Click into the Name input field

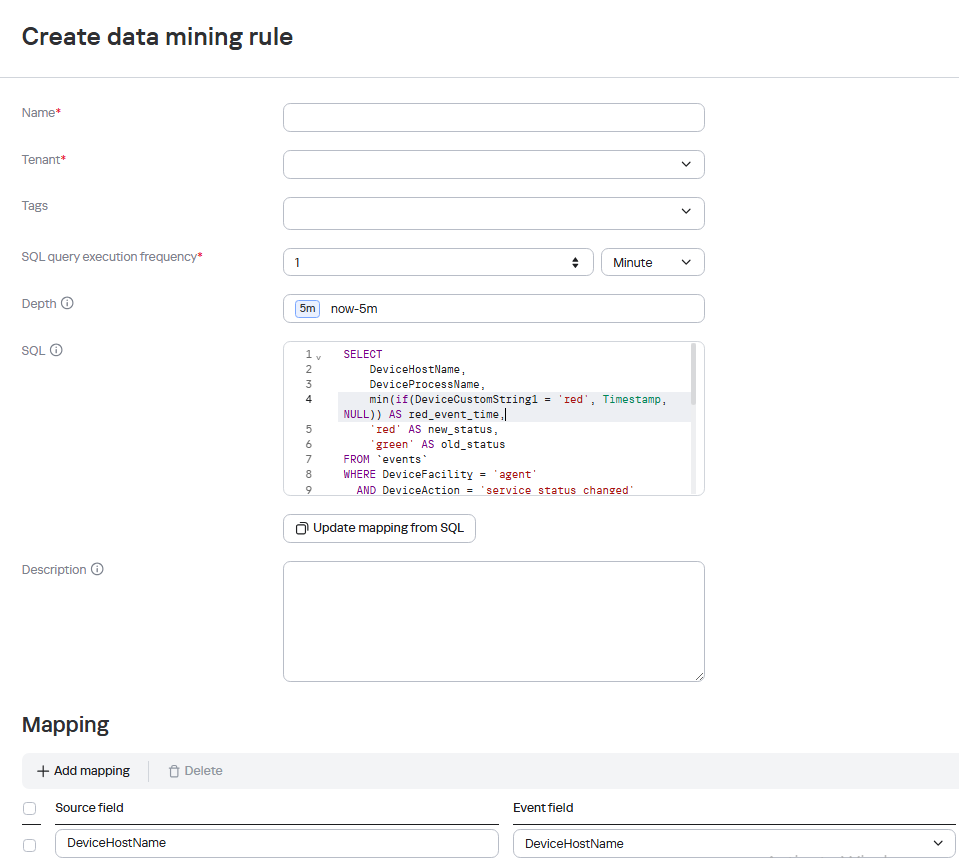coord(494,117)
